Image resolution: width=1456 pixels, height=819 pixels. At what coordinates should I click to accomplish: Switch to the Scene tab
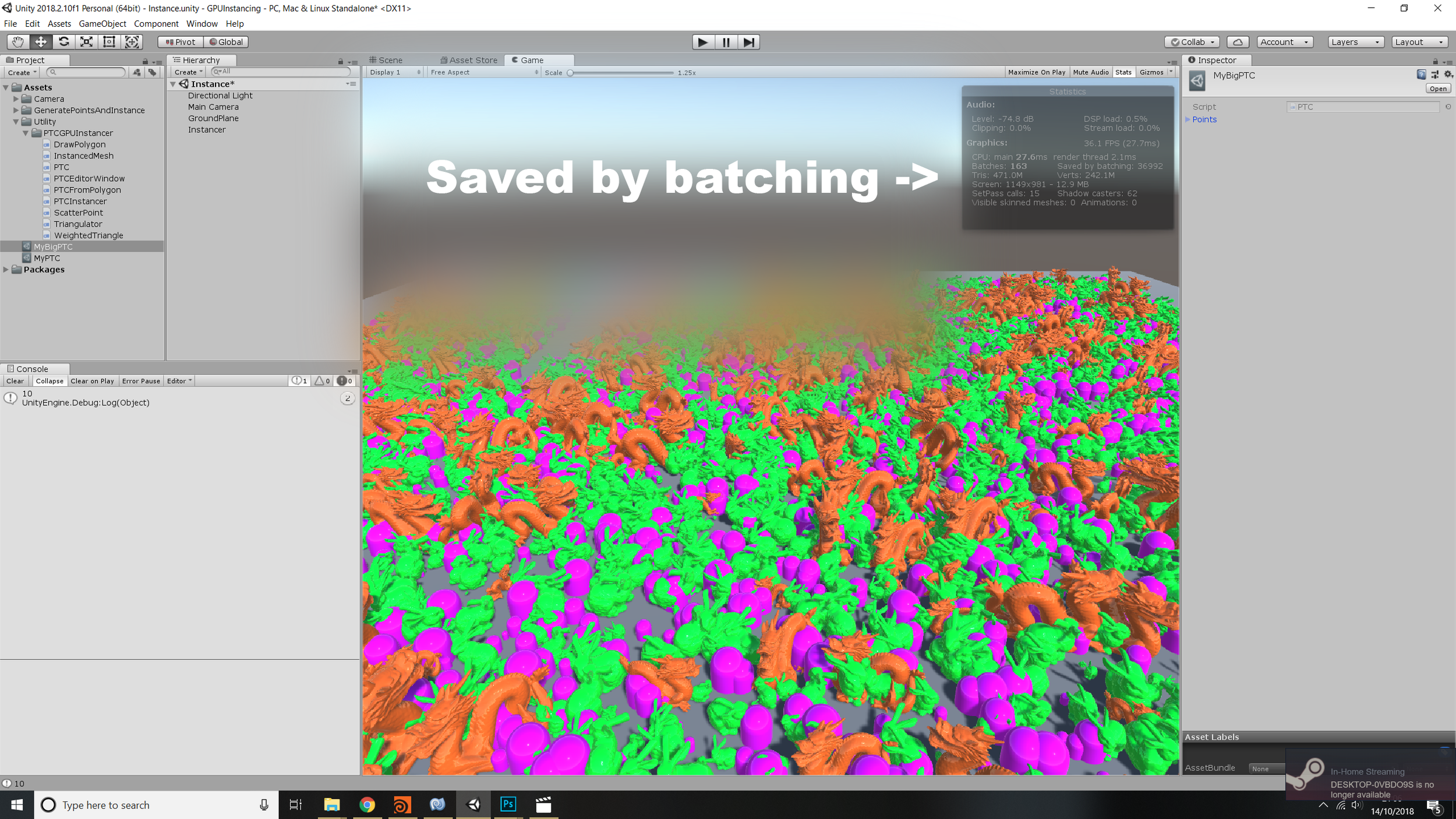(386, 60)
